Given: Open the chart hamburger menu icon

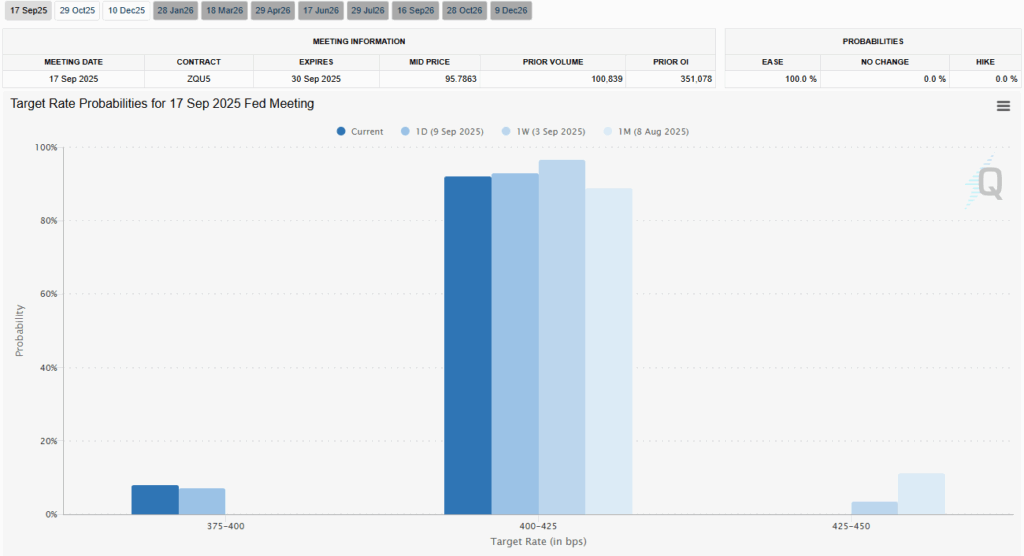Looking at the screenshot, I should [1003, 107].
